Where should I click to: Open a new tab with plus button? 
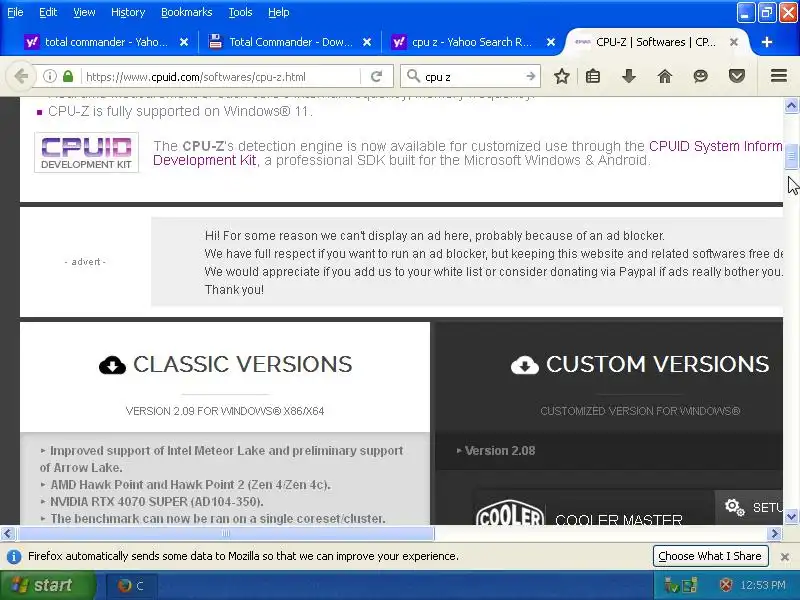click(x=767, y=42)
